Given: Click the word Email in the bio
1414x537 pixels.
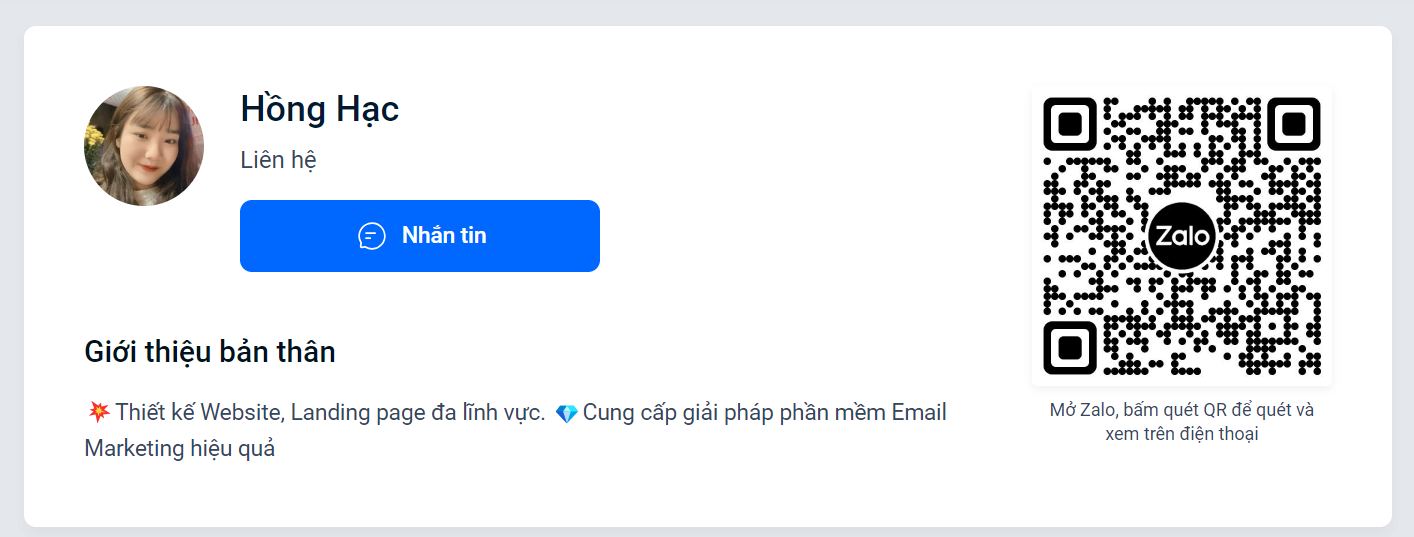Looking at the screenshot, I should [919, 412].
